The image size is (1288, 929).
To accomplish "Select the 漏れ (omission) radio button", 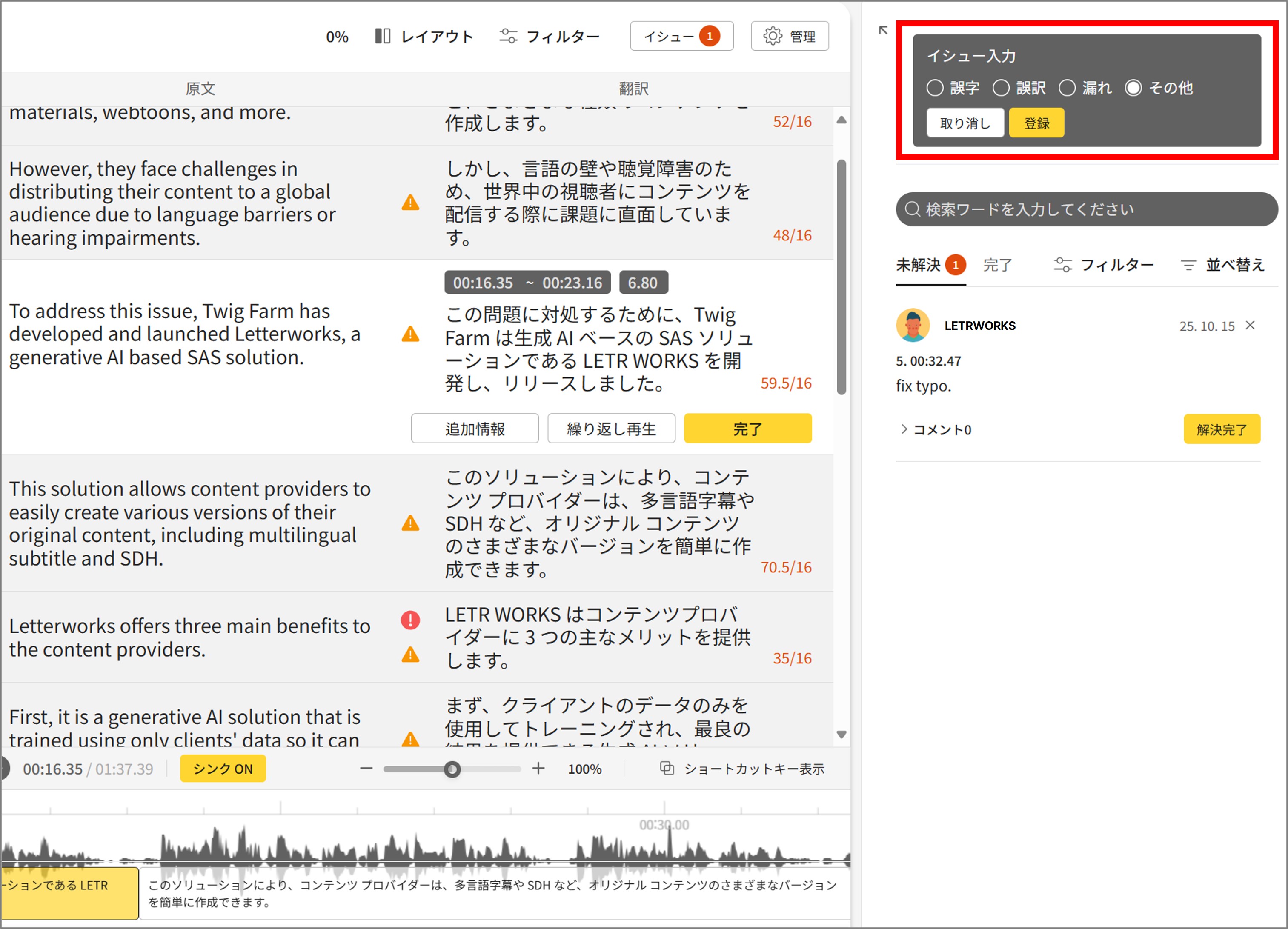I will (x=1067, y=88).
